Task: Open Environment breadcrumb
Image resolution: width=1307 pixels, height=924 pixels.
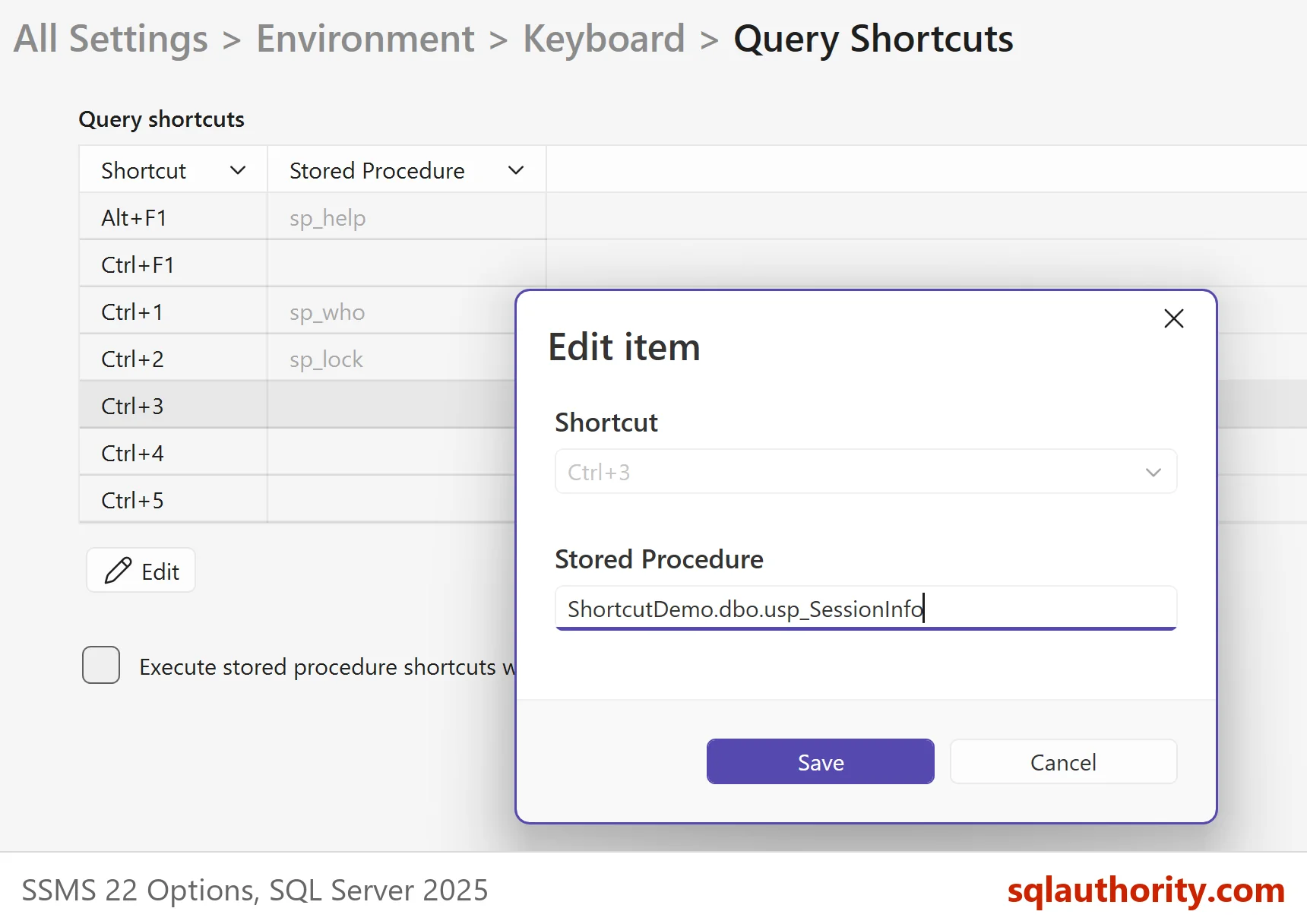Action: (366, 39)
